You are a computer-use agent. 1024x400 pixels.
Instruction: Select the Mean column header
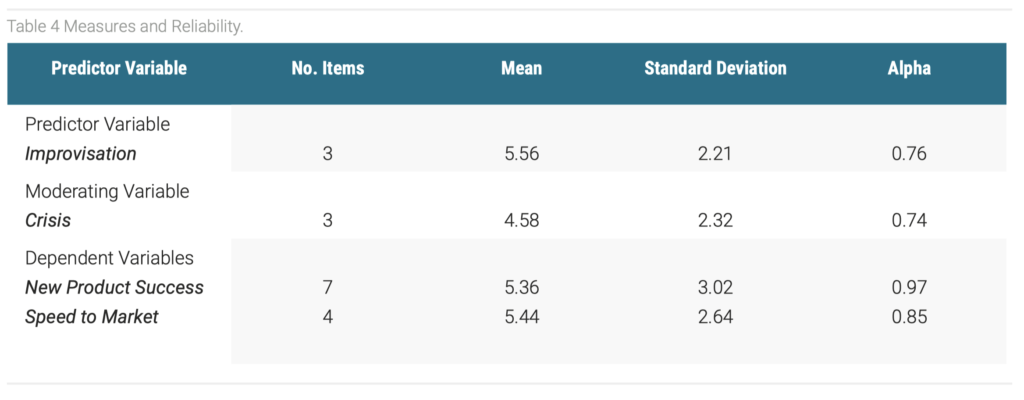[522, 68]
